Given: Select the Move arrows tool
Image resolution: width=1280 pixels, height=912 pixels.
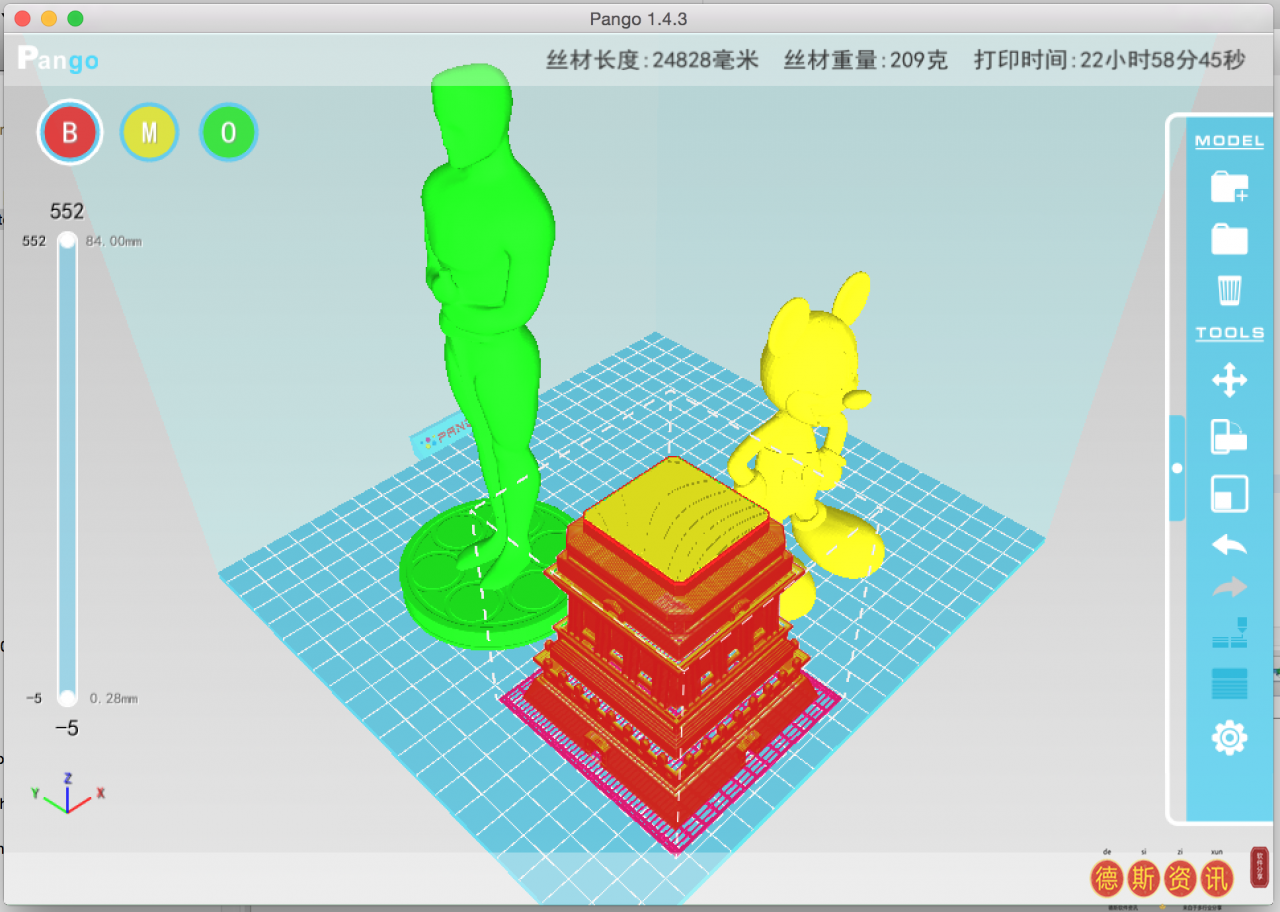Looking at the screenshot, I should pyautogui.click(x=1229, y=380).
